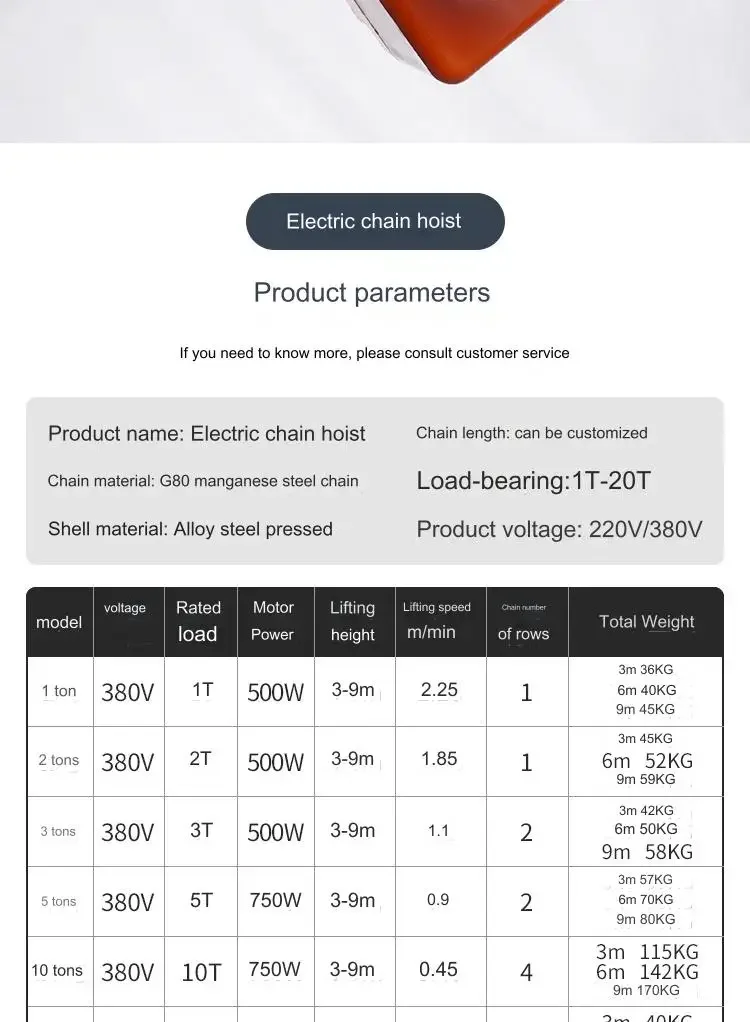
Task: Click the Product parameters heading
Action: (371, 293)
